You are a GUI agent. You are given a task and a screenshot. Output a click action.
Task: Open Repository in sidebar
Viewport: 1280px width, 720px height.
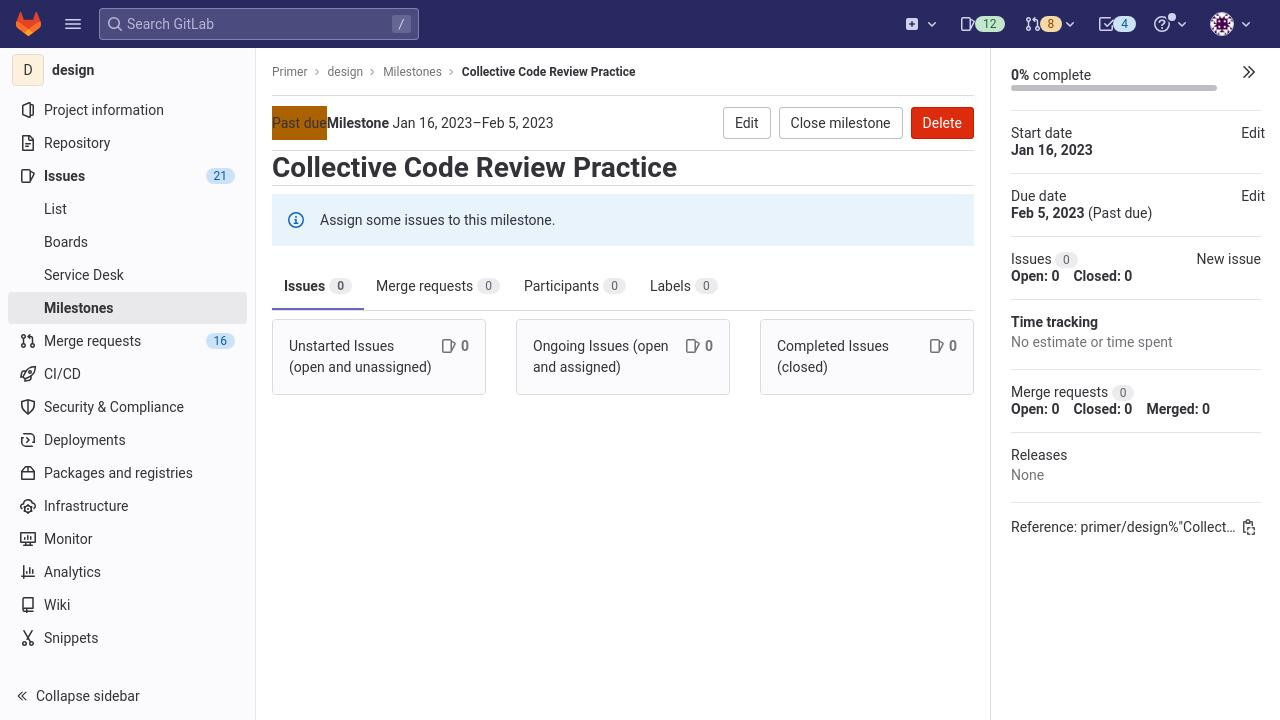click(x=127, y=143)
